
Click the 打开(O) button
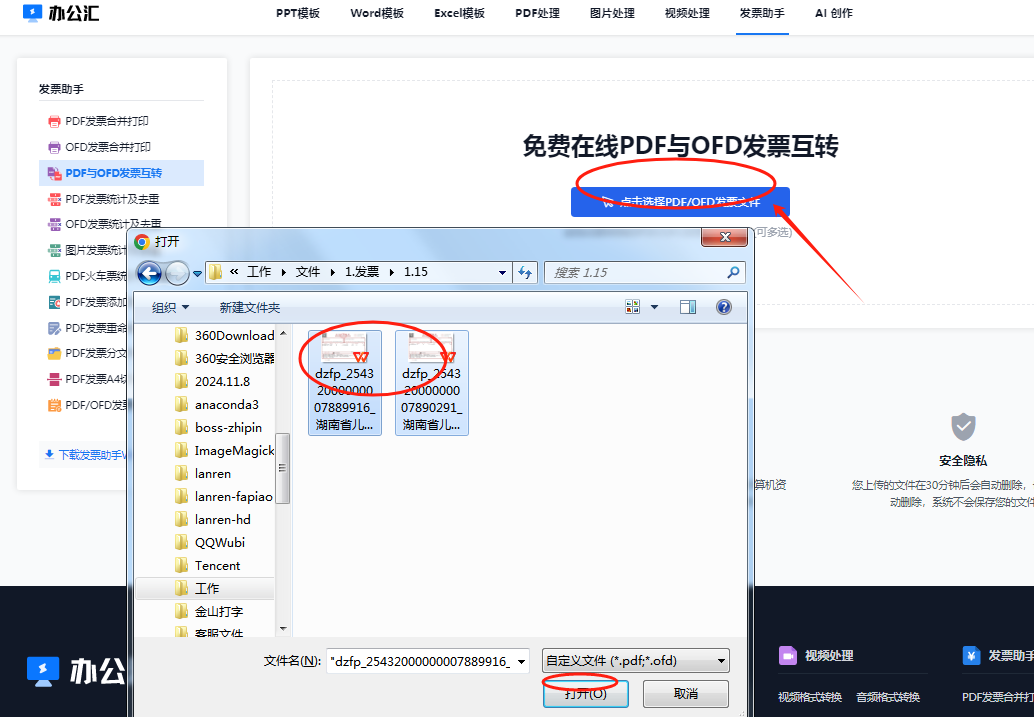[x=586, y=694]
